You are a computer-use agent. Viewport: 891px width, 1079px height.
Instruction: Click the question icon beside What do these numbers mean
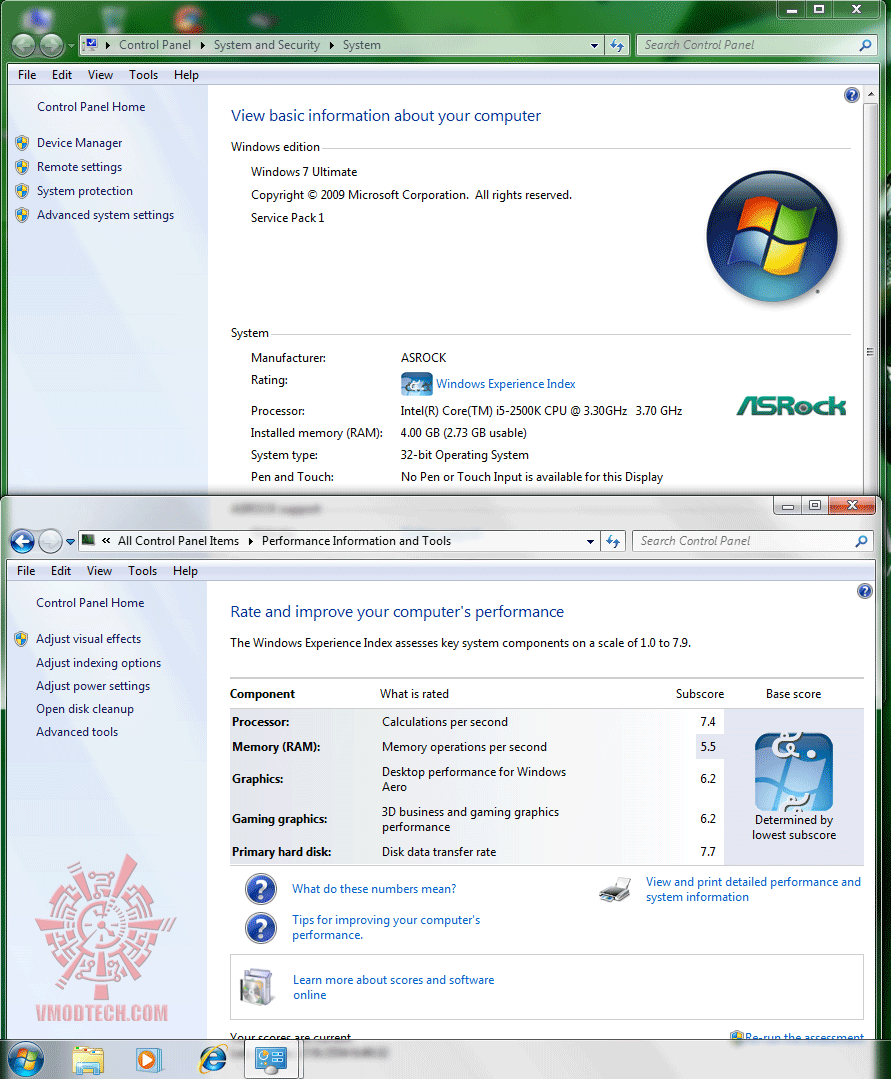coord(261,889)
